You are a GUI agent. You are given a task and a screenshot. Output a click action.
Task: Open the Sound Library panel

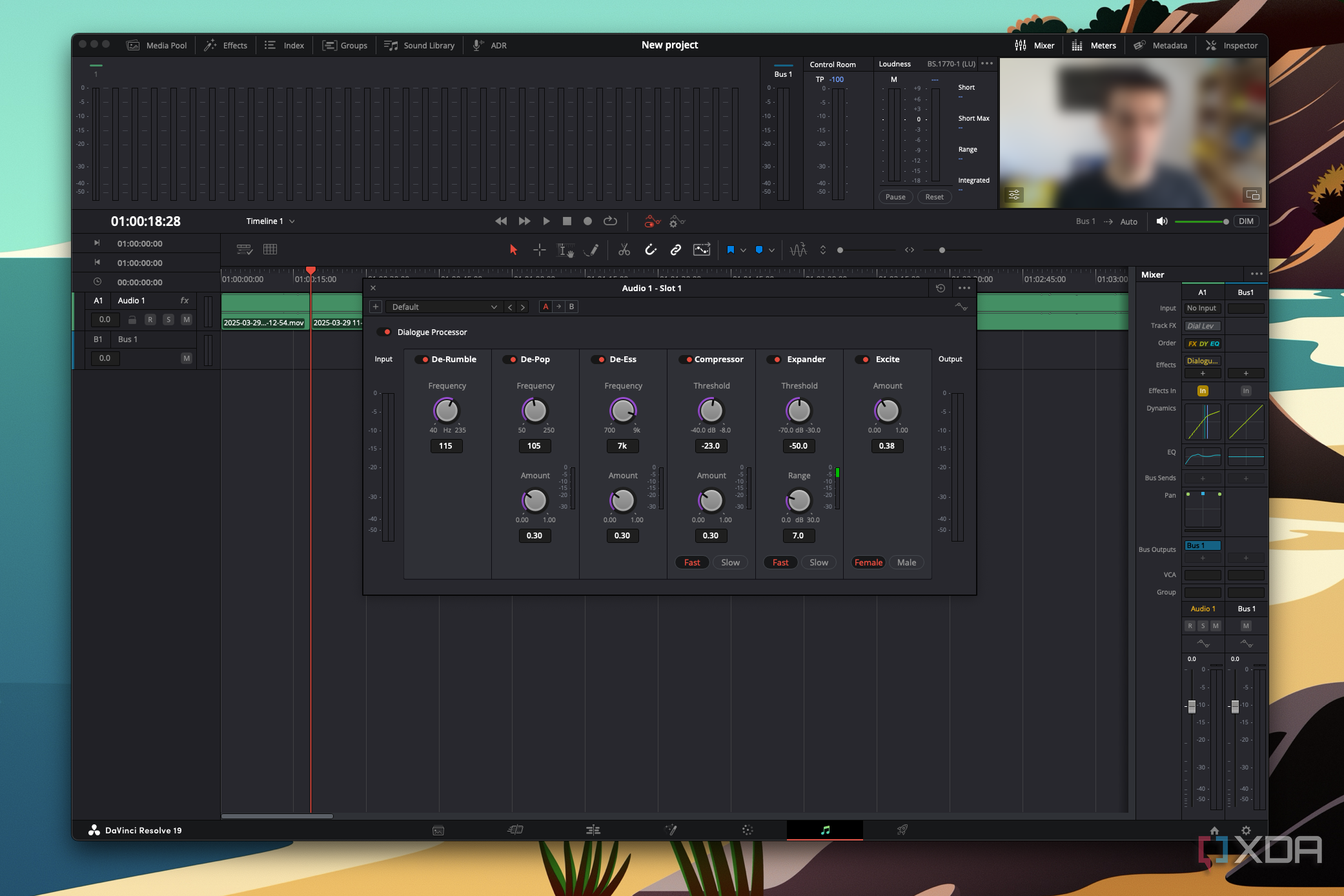tap(420, 45)
